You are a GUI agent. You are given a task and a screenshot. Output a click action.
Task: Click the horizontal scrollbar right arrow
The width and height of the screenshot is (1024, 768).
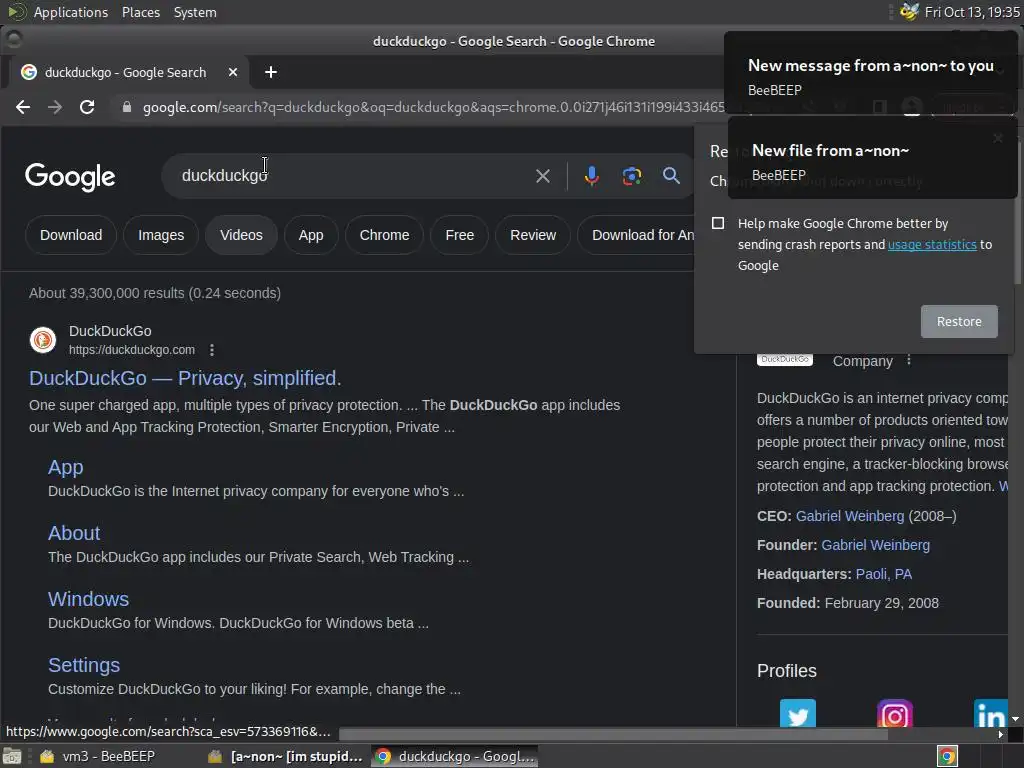click(1000, 735)
